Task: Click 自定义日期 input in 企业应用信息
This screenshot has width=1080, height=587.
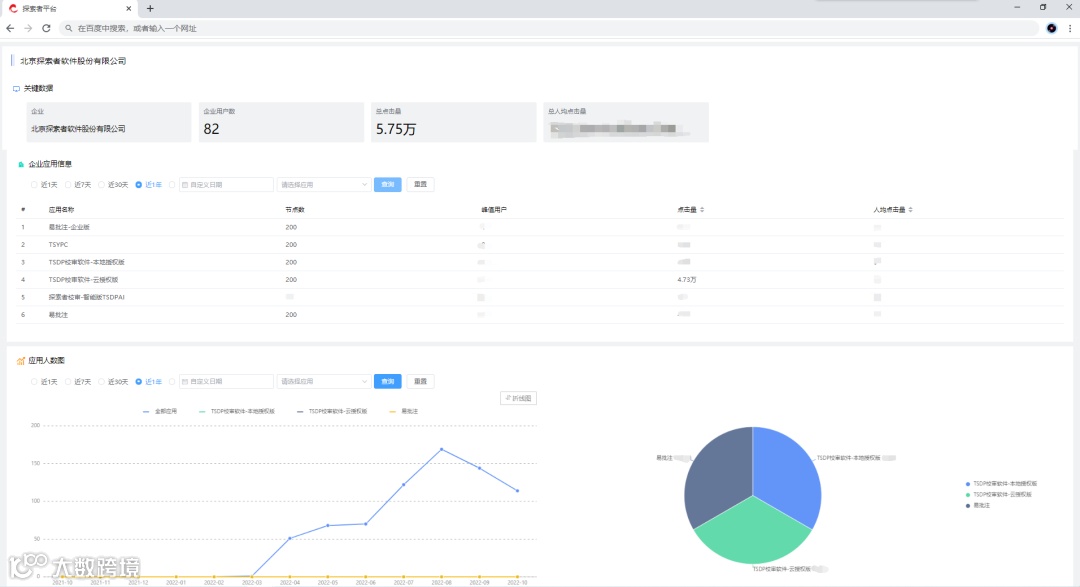Action: tap(226, 185)
